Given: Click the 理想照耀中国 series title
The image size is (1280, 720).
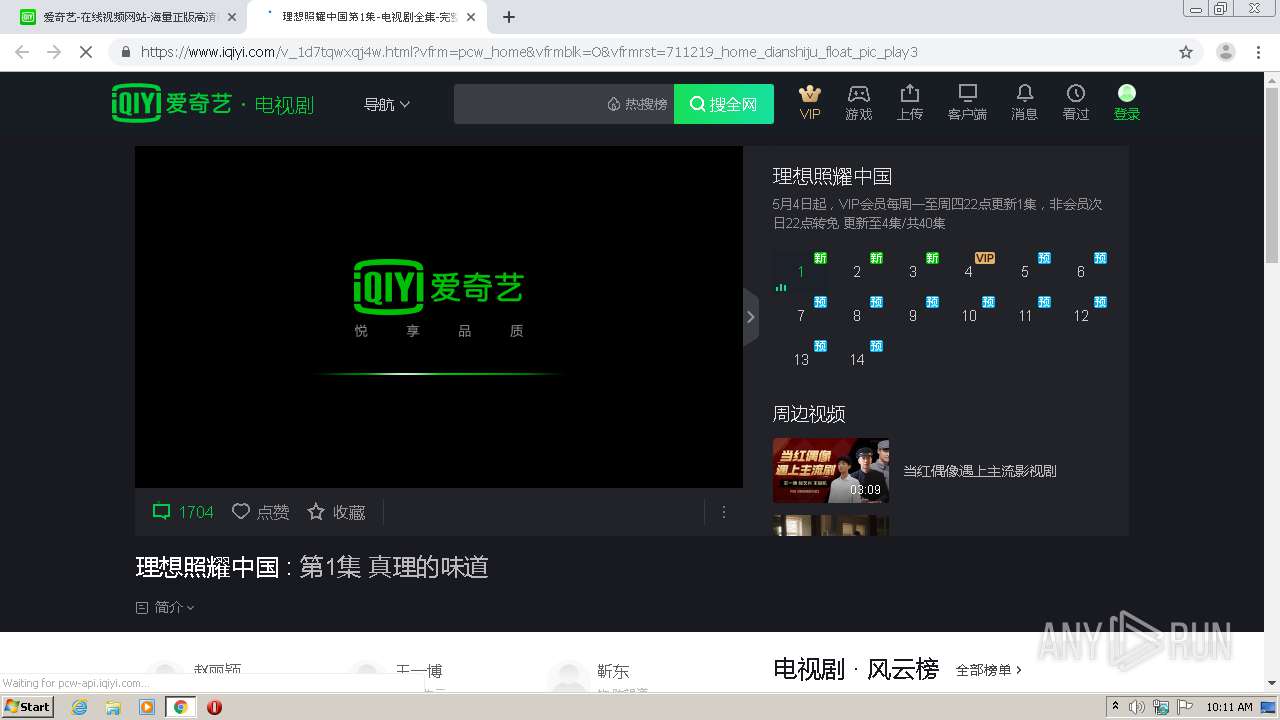Looking at the screenshot, I should tap(832, 176).
